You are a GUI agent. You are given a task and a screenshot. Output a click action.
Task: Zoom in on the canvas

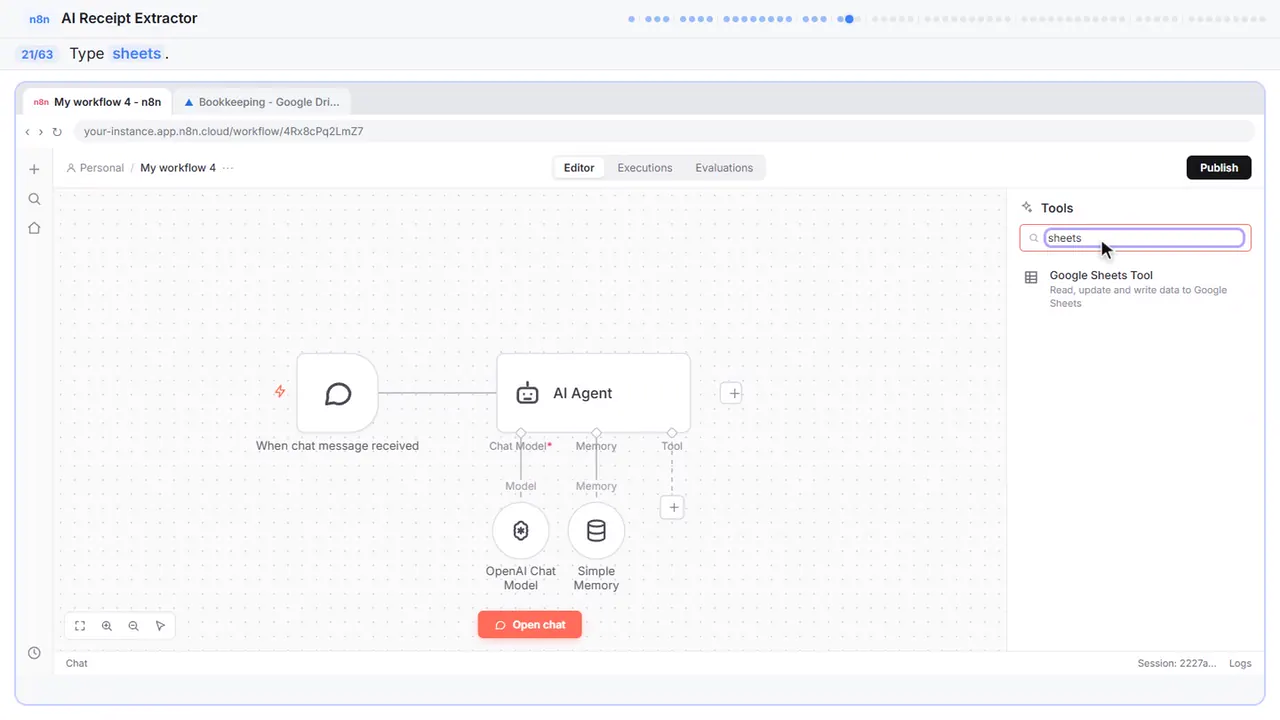(x=107, y=626)
